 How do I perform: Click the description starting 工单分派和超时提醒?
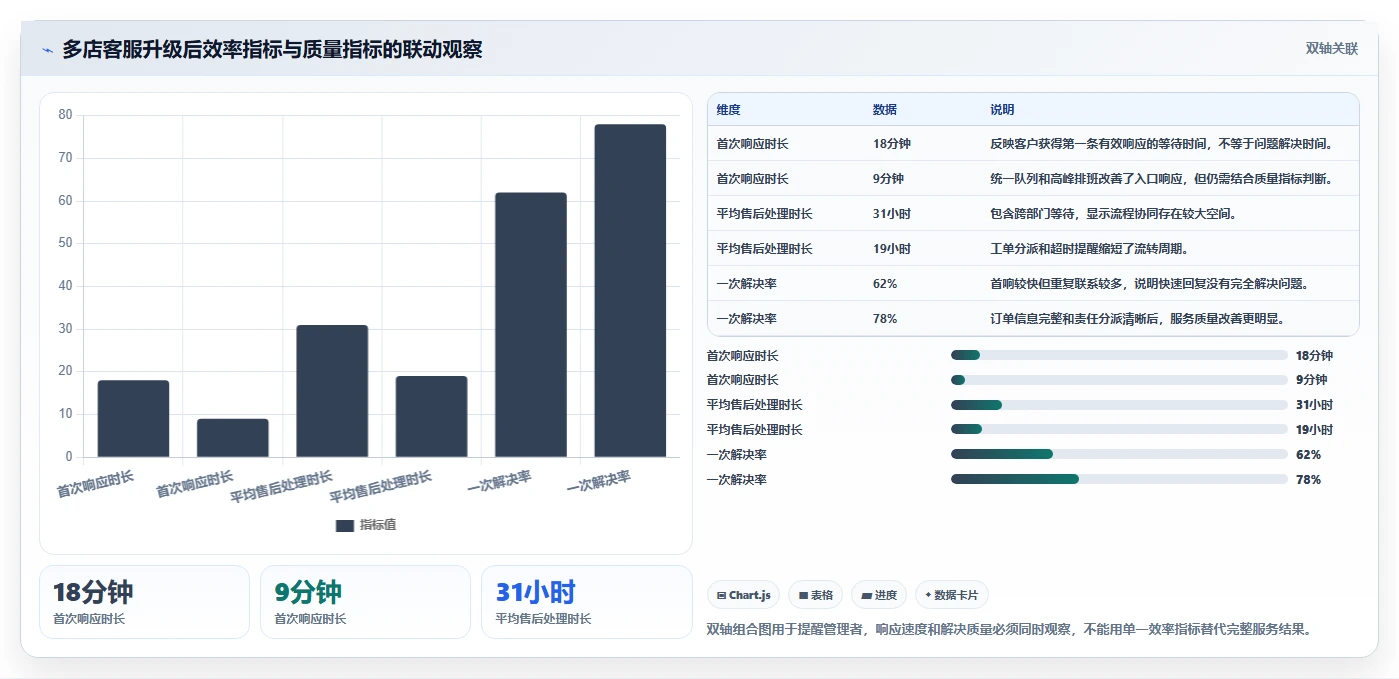point(1091,249)
